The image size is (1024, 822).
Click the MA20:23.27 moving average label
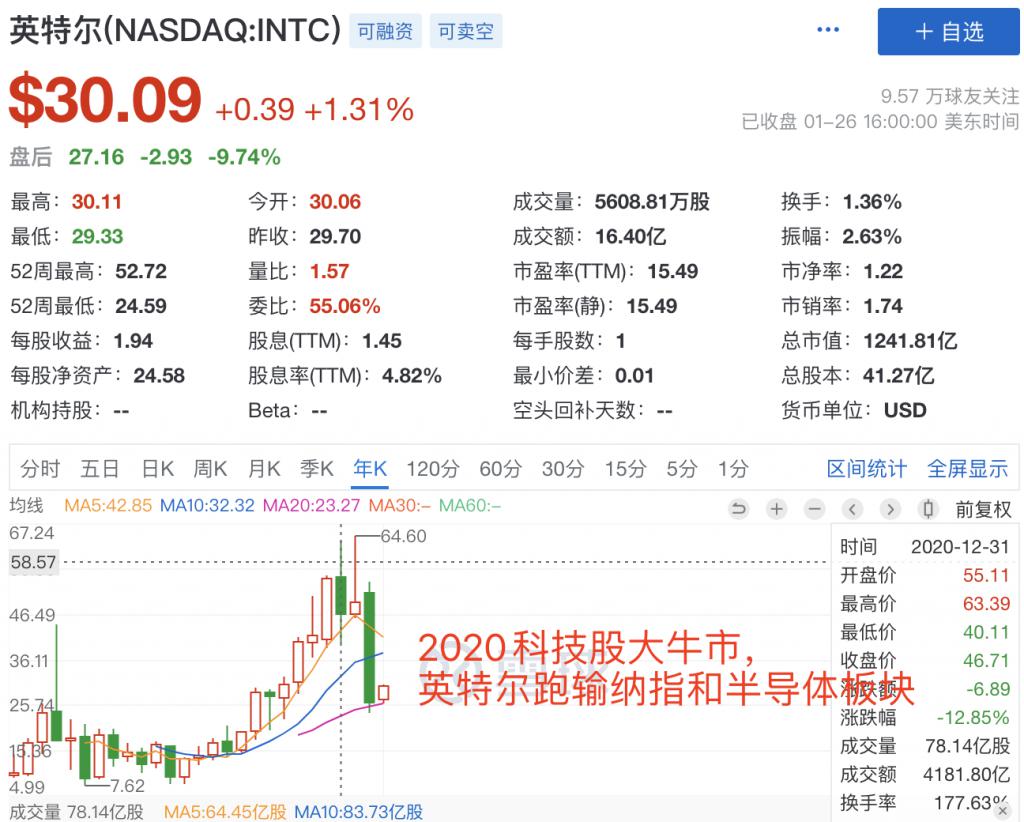click(x=312, y=505)
